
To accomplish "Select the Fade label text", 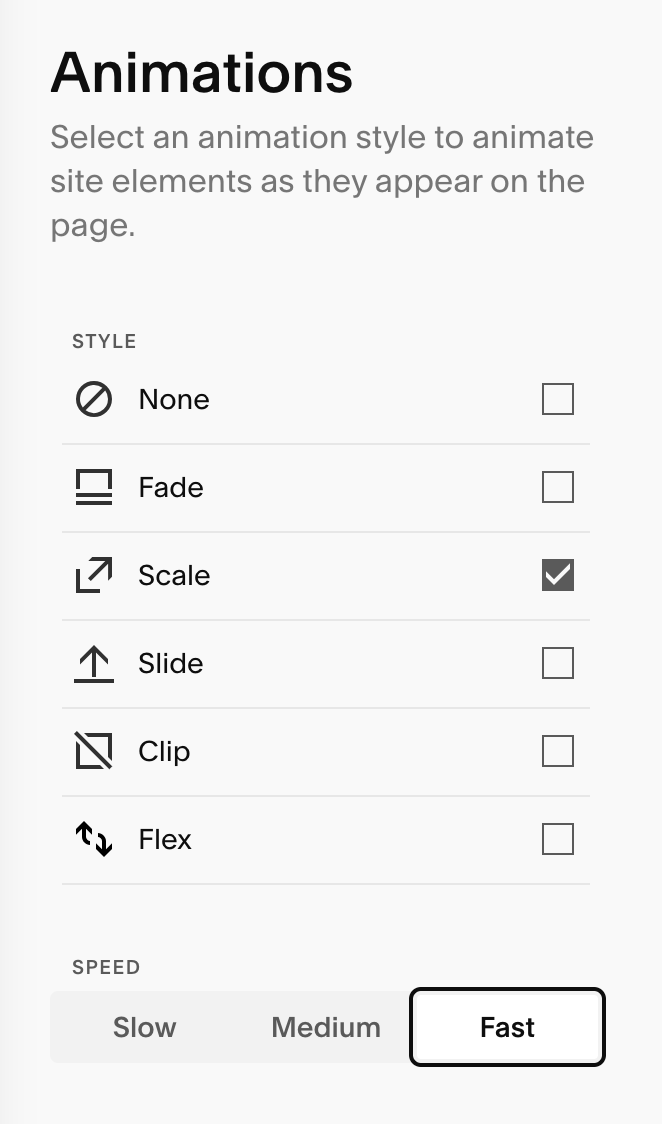I will (171, 488).
